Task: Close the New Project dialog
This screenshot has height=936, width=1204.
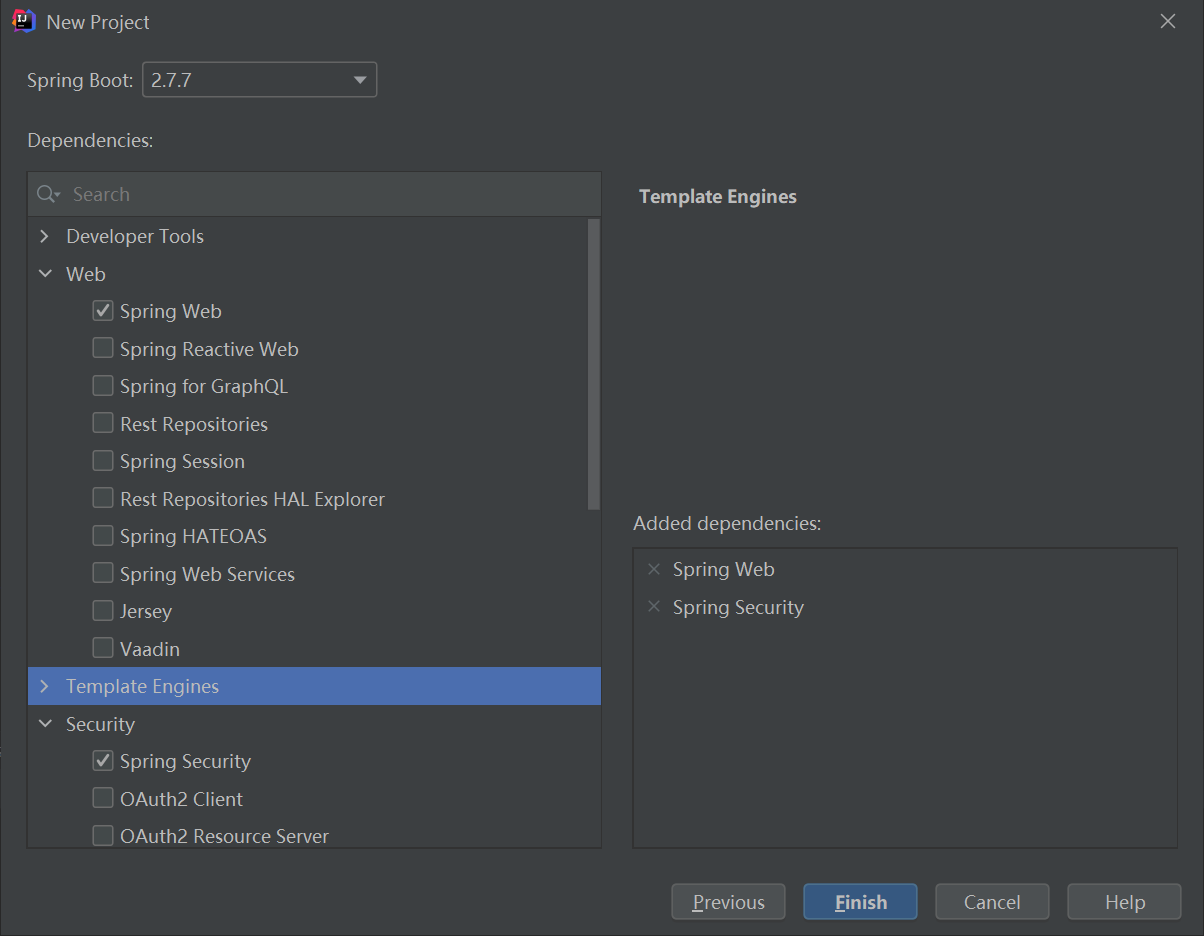Action: tap(1168, 21)
